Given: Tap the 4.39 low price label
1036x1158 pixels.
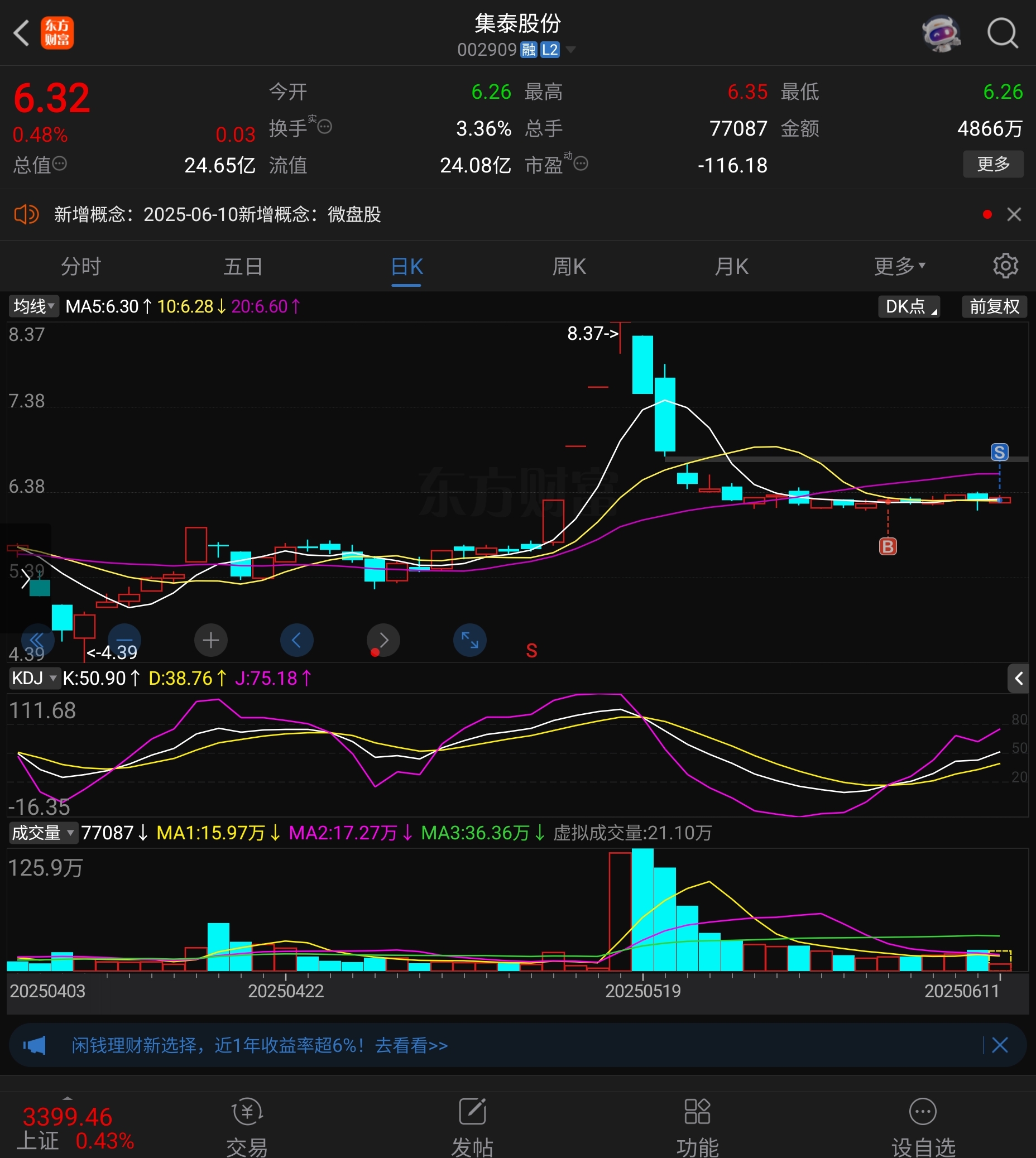Looking at the screenshot, I should [x=112, y=653].
